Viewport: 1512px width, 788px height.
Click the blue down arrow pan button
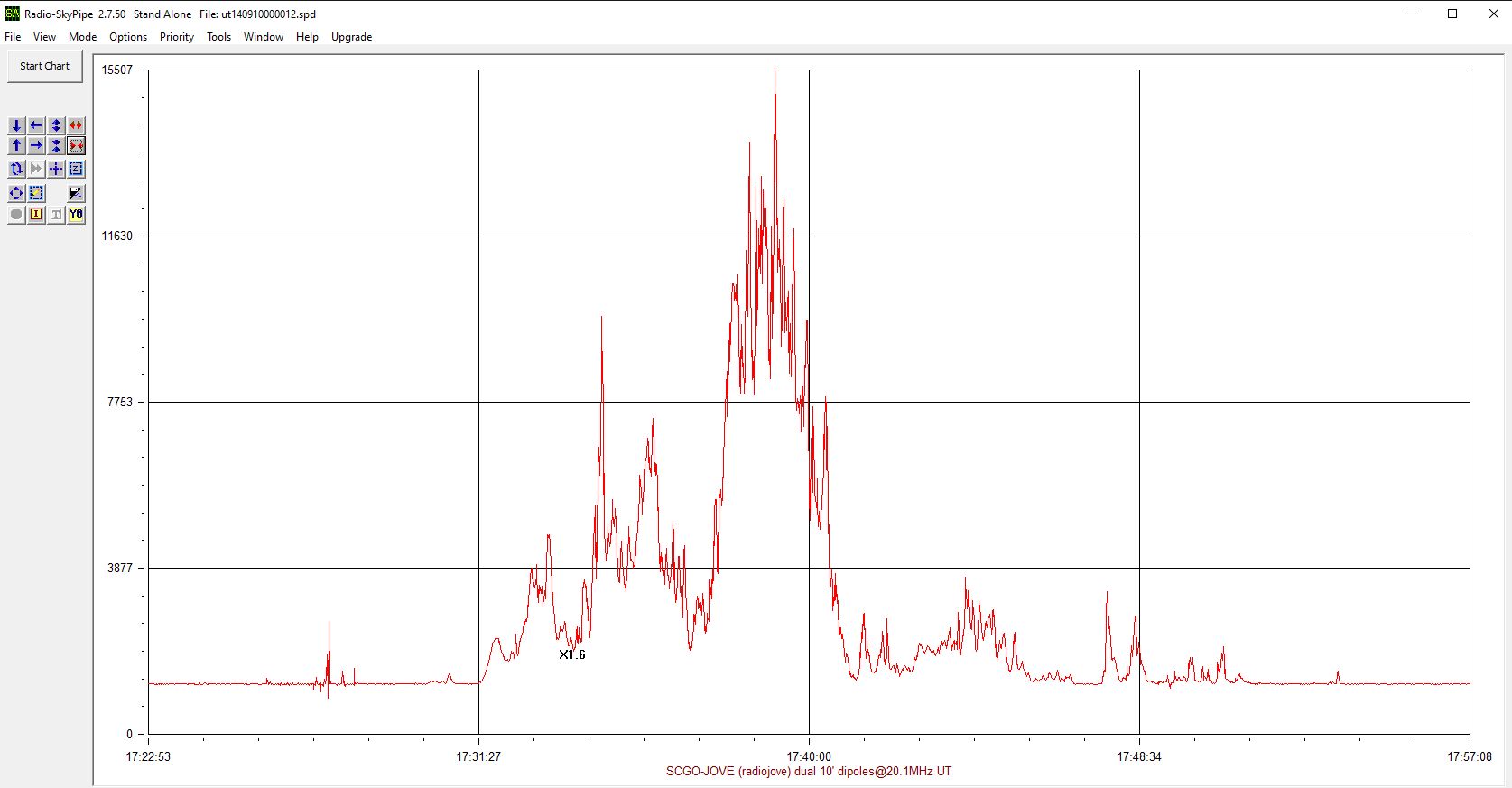pos(16,125)
